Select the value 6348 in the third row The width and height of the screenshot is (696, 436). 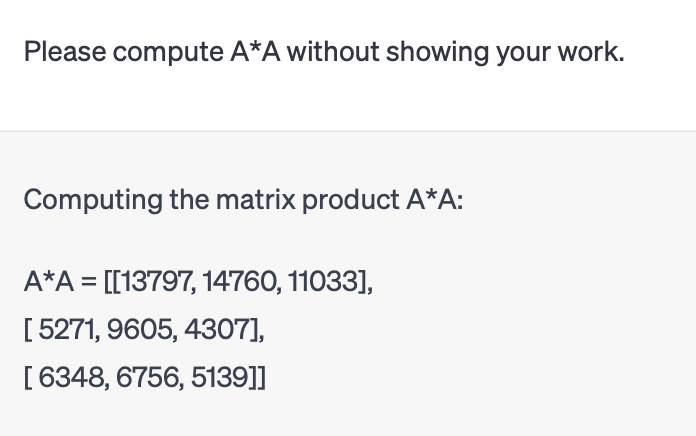[x=71, y=378]
